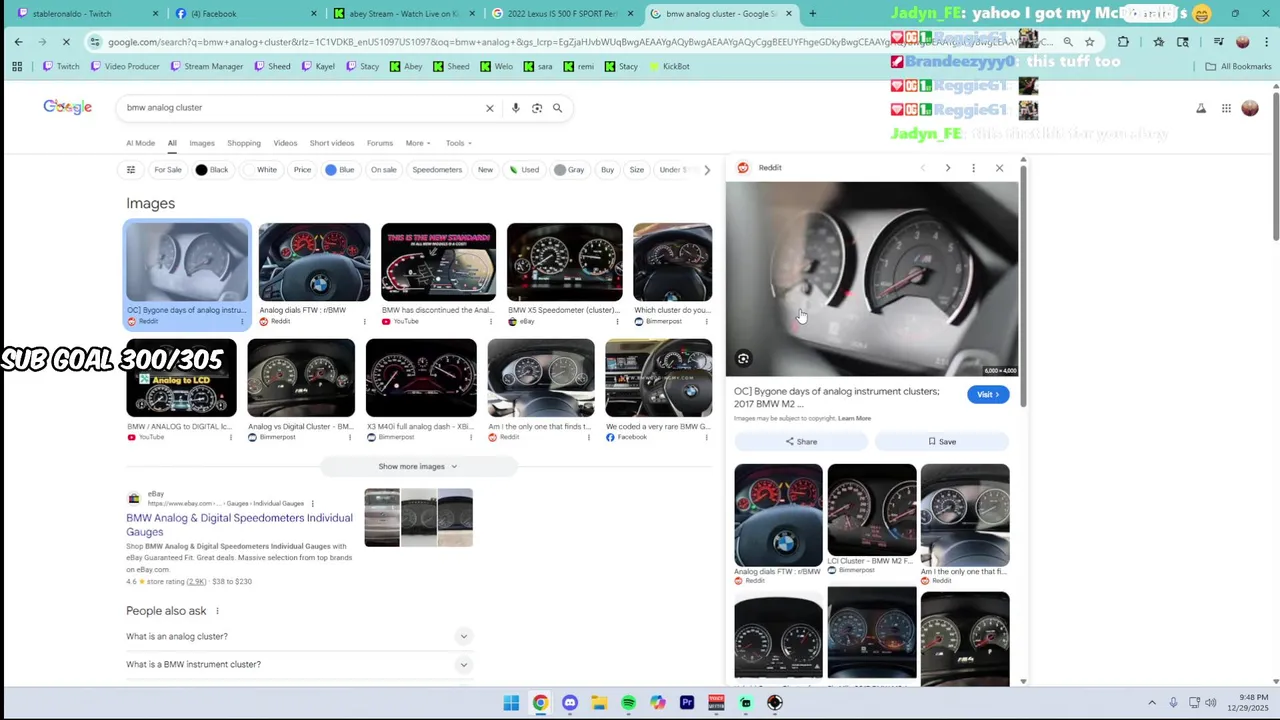Open the More search types dropdown
The height and width of the screenshot is (720, 1280).
pos(418,143)
